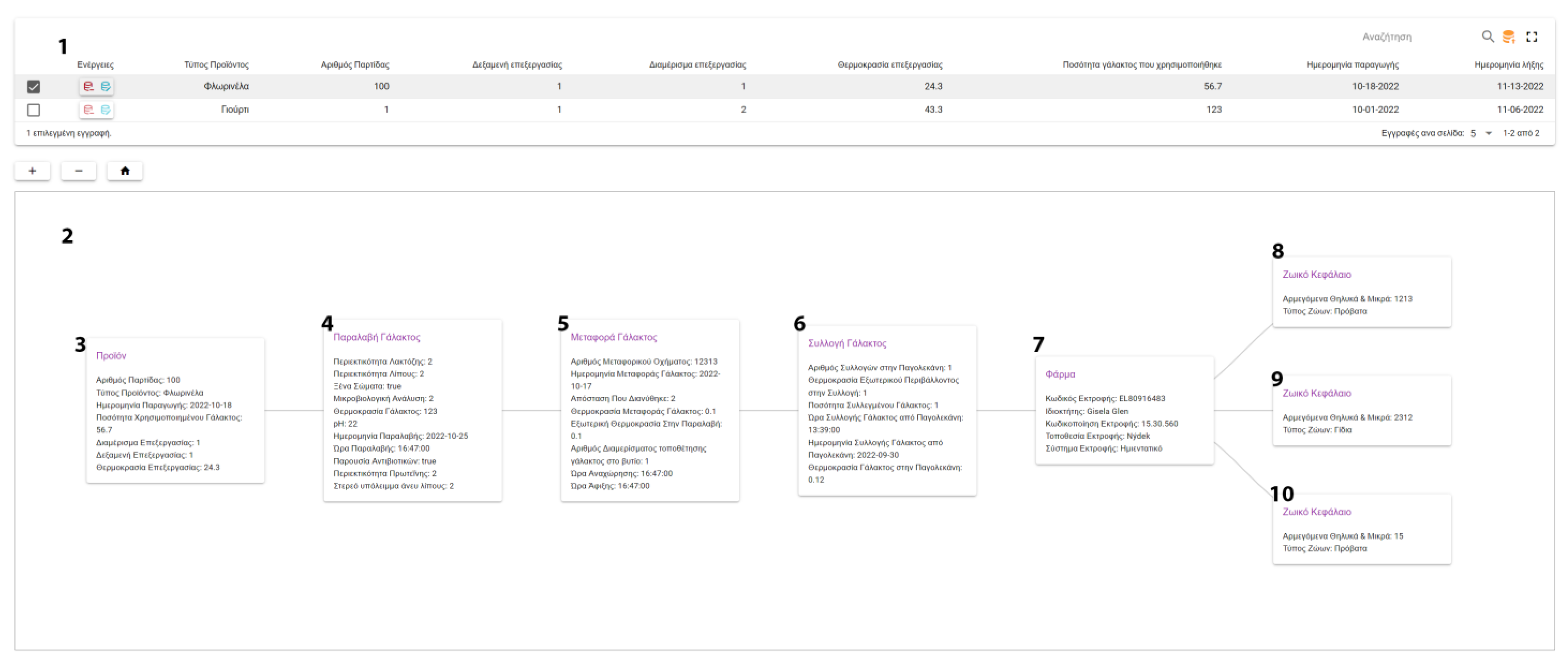Click the blue edit icon for Φλωρινέλα row
The width and height of the screenshot is (1568, 665).
(x=106, y=86)
